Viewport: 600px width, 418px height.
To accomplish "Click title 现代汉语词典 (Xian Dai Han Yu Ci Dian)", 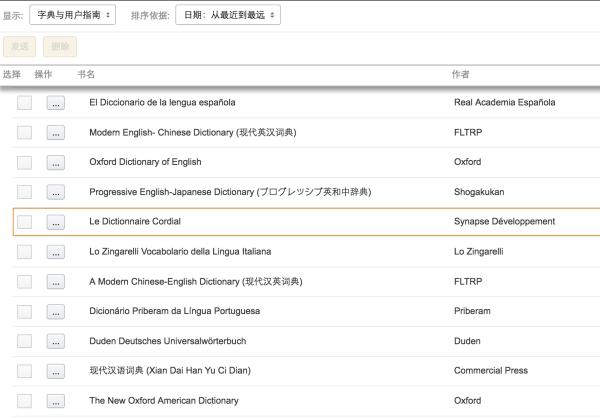I will [170, 371].
